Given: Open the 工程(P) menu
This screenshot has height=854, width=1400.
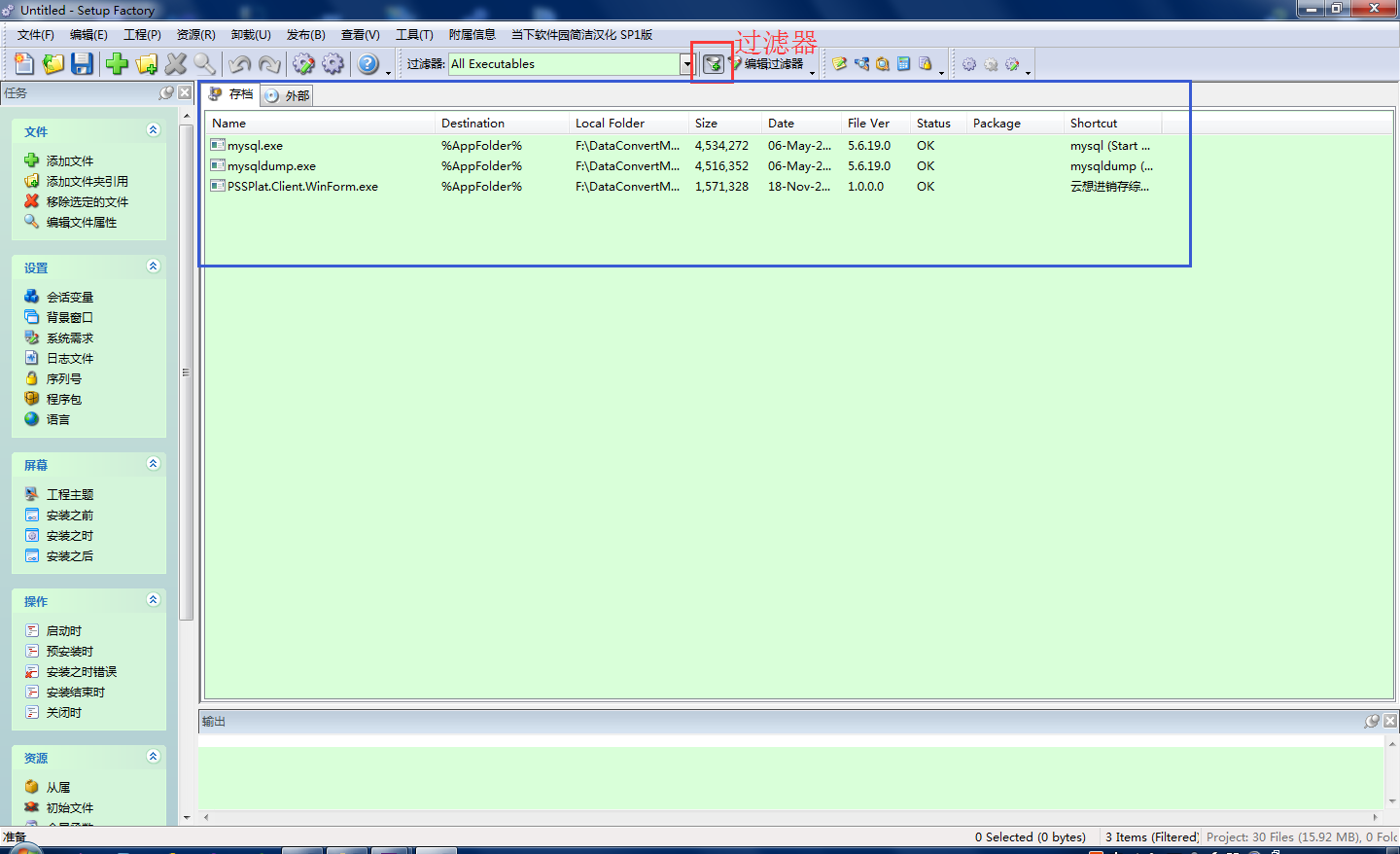Looking at the screenshot, I should pyautogui.click(x=142, y=35).
